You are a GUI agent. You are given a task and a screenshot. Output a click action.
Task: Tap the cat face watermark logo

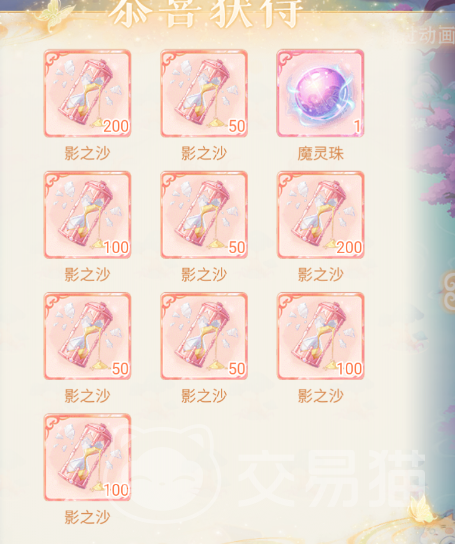click(165, 474)
